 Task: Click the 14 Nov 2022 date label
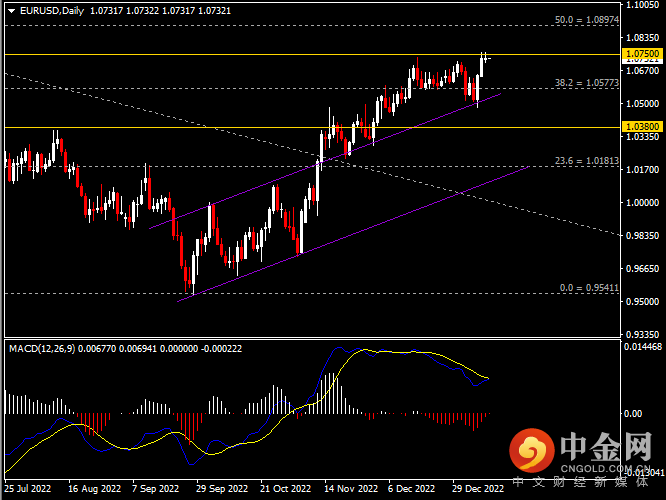350,489
